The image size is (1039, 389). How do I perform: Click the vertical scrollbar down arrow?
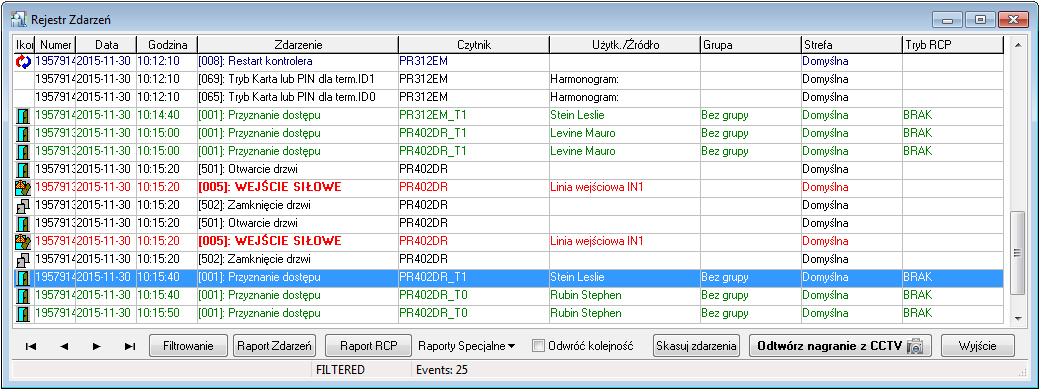point(1018,319)
